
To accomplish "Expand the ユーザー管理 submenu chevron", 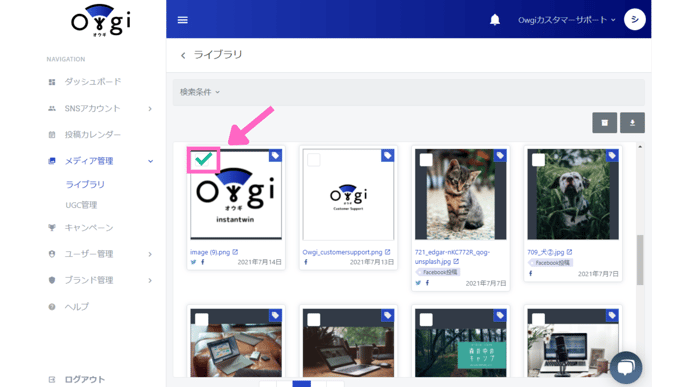I will [150, 254].
